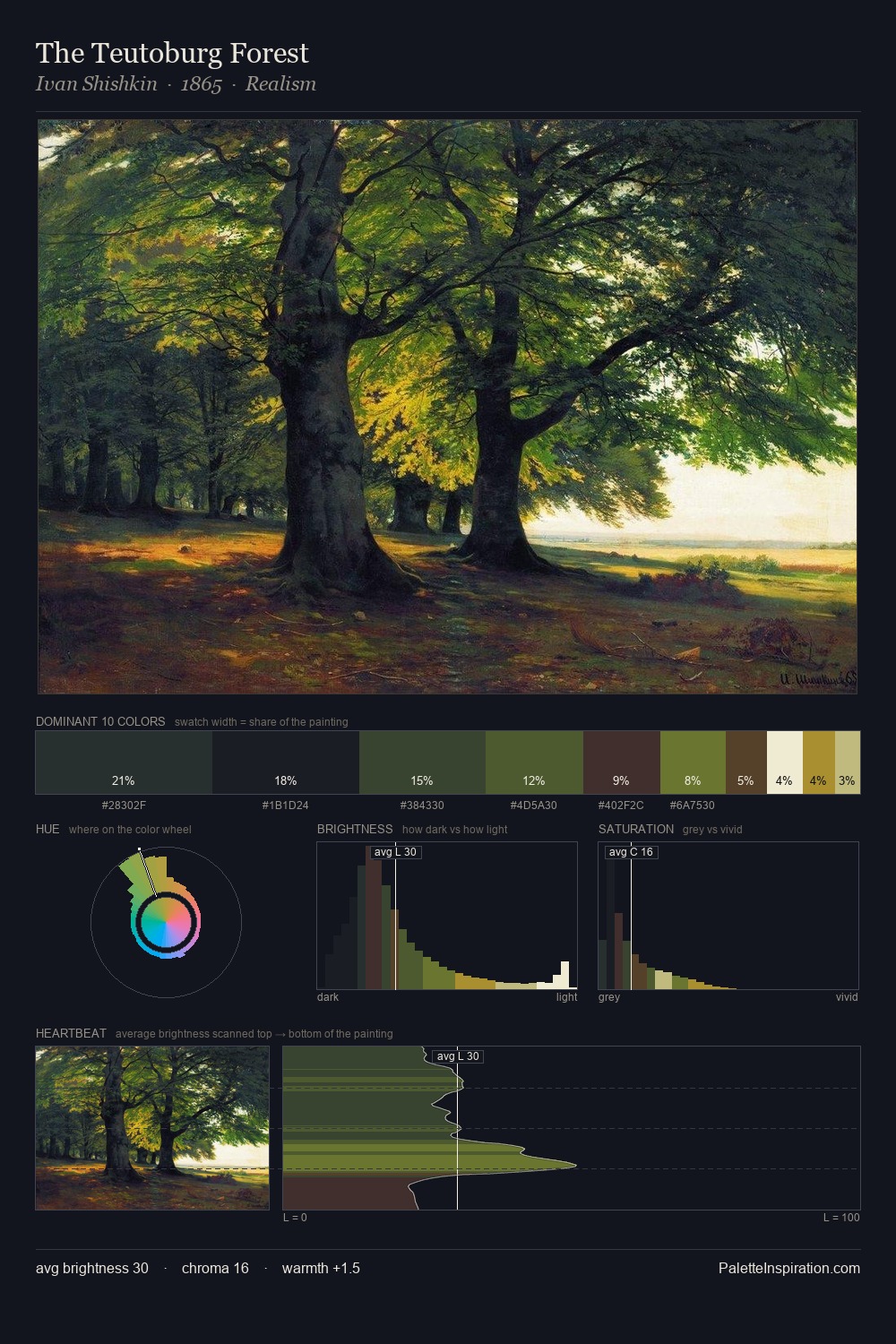The image size is (896, 1344).
Task: Click the 'swatch width = share of the painting' note
Action: pos(261,722)
